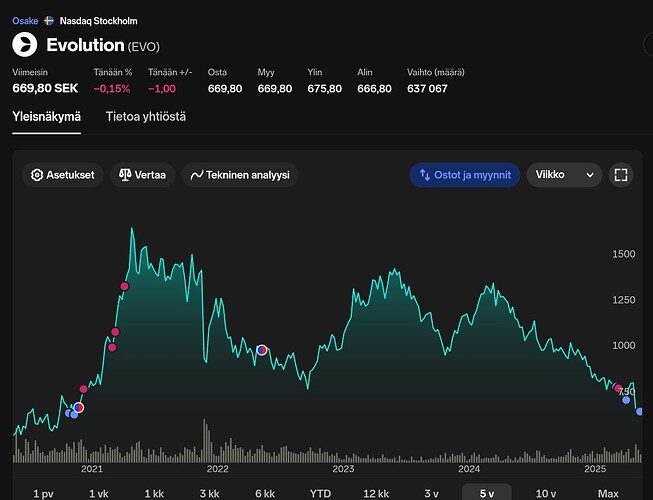Click the last blue buy marker at chart end
Screen dimensions: 653x500
(640, 411)
